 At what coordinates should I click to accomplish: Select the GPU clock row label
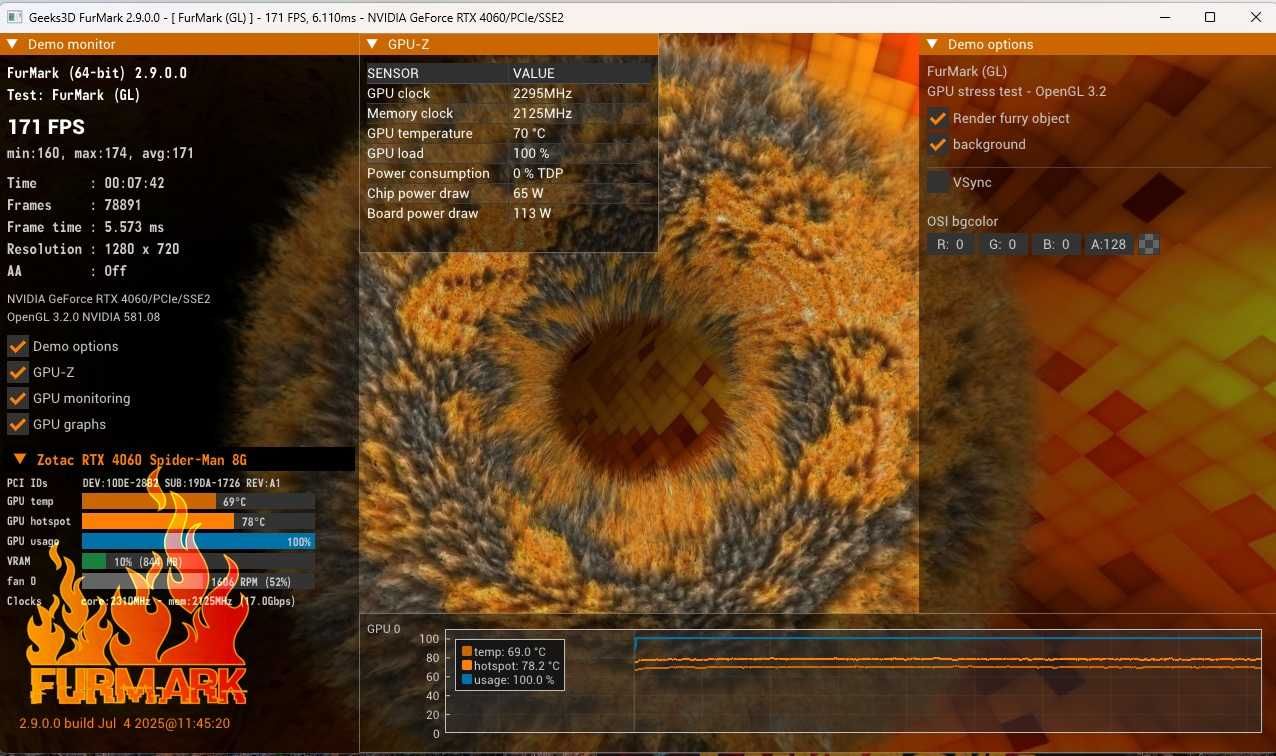[399, 93]
